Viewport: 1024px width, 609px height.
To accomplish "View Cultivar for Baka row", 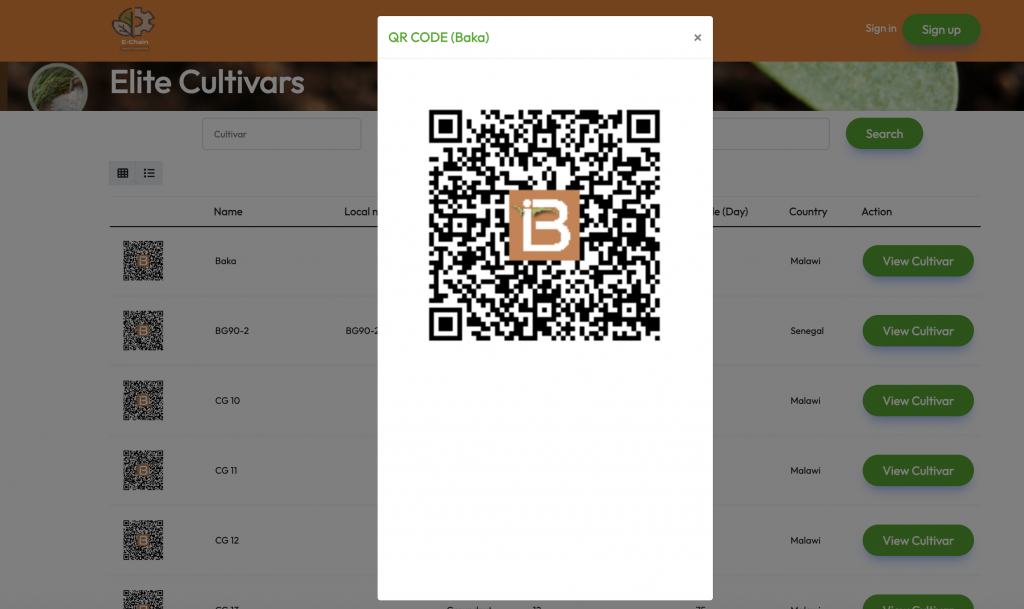I will (918, 261).
